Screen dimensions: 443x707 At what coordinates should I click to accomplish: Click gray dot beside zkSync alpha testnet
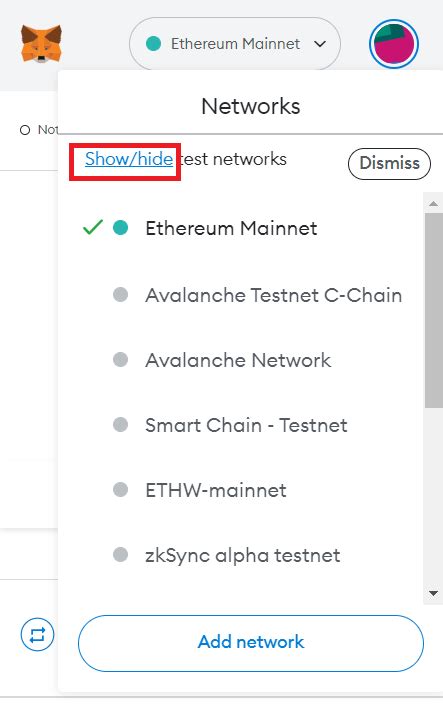120,555
